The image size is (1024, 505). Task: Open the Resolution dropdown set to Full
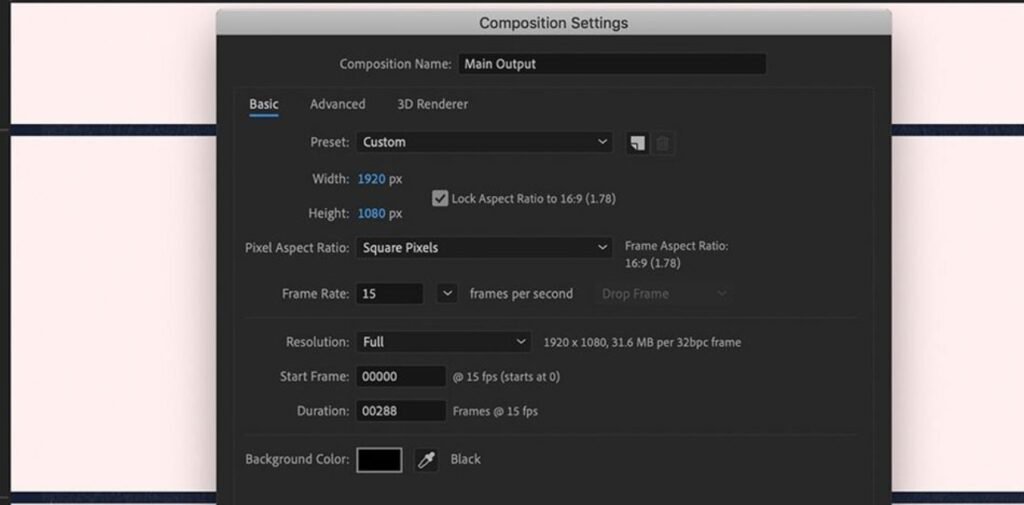(444, 342)
